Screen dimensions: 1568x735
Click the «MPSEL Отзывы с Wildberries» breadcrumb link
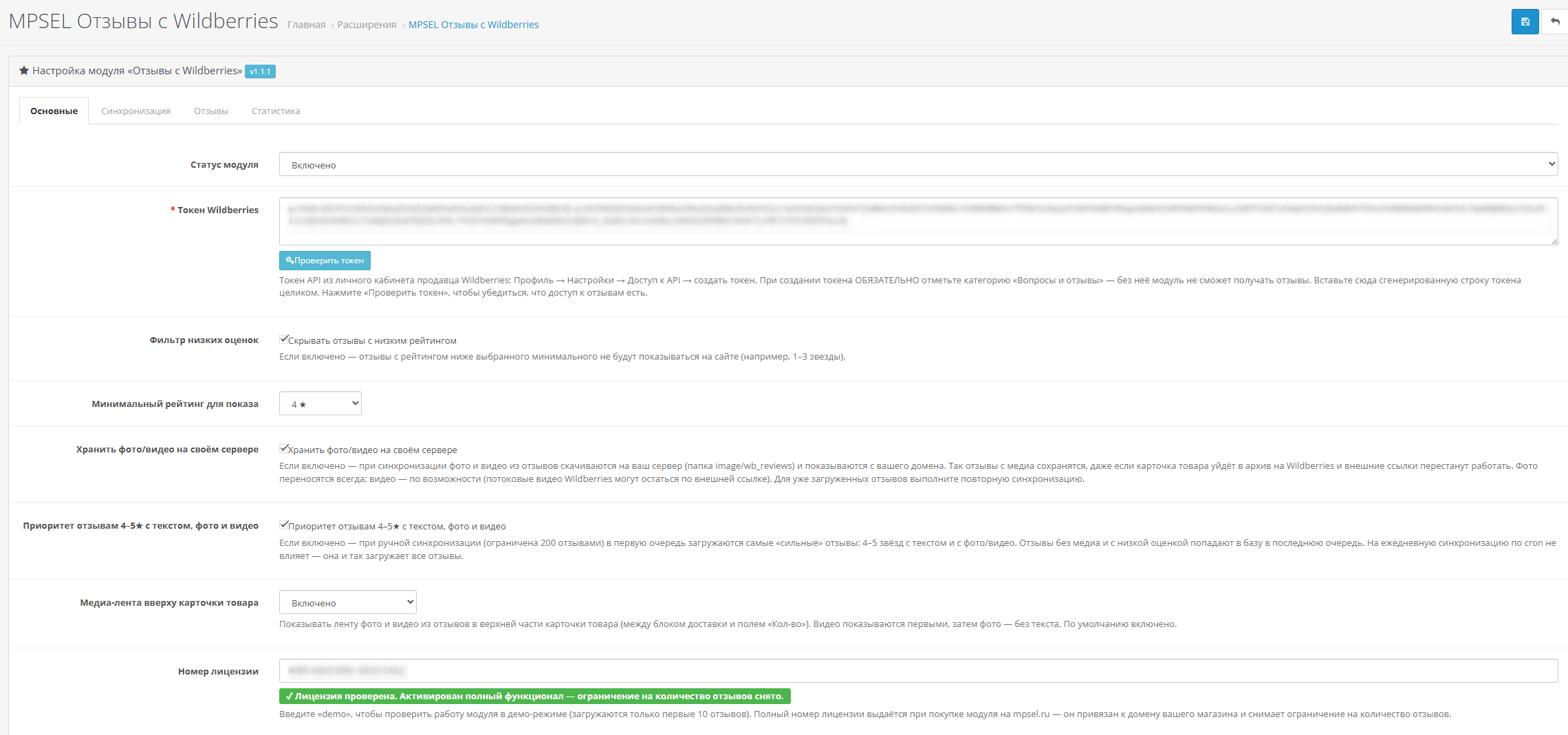coord(473,25)
